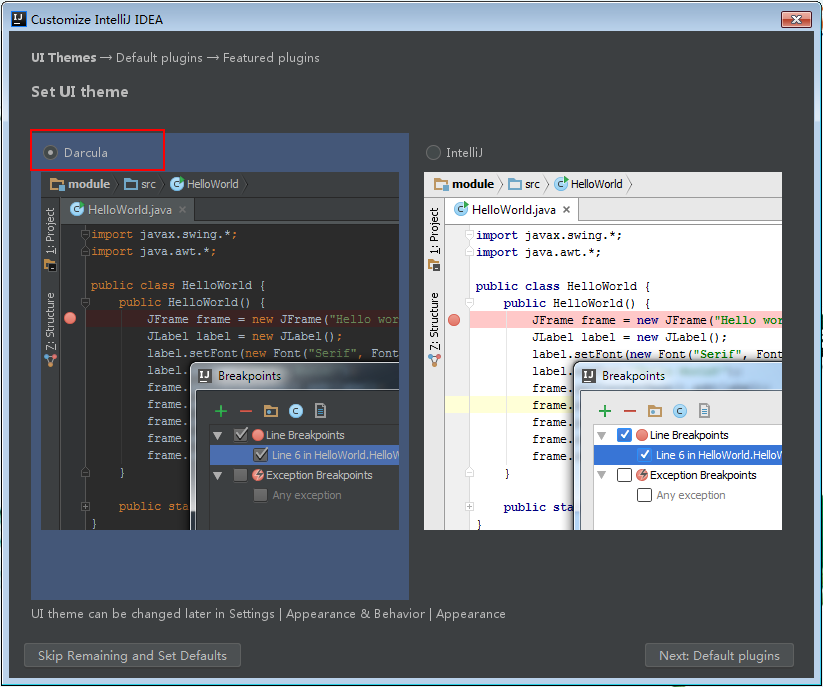
Task: Collapse Line Breakpoints node in the IntelliJ preview
Action: click(602, 436)
